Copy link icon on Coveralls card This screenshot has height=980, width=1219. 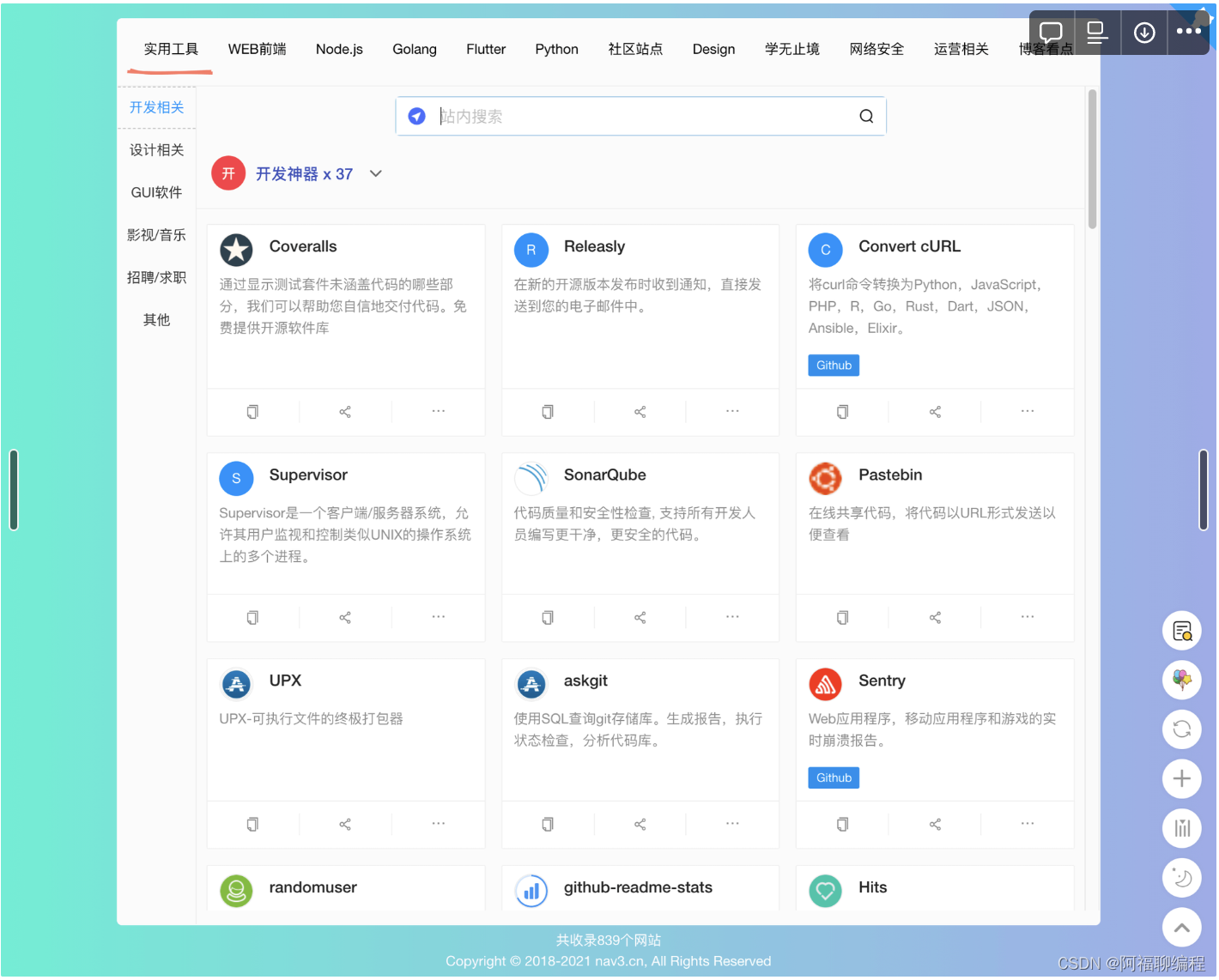coord(252,412)
